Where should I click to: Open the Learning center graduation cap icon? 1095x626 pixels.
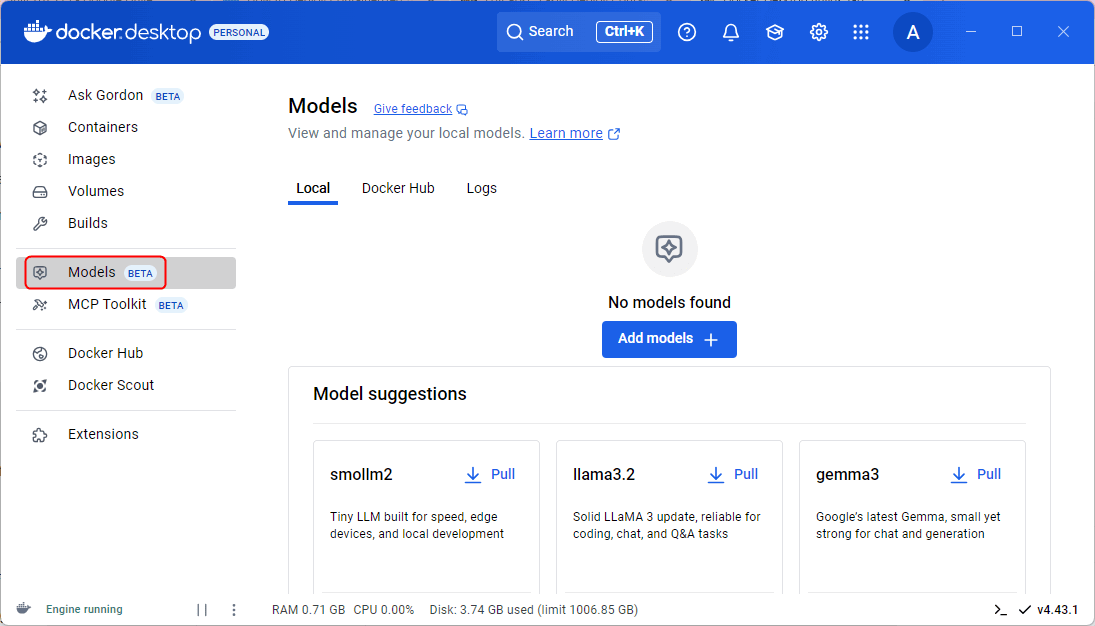[775, 32]
